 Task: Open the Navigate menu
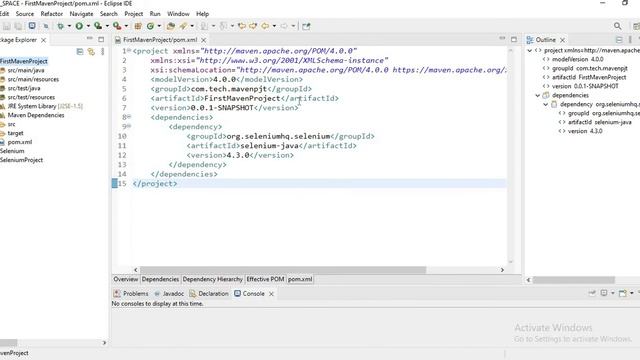[81, 13]
